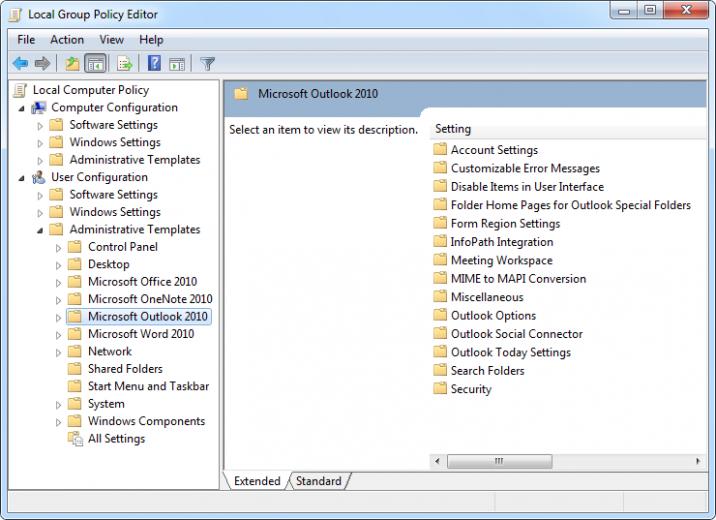Select Outlook Social Connector entry
The image size is (716, 520).
516,334
